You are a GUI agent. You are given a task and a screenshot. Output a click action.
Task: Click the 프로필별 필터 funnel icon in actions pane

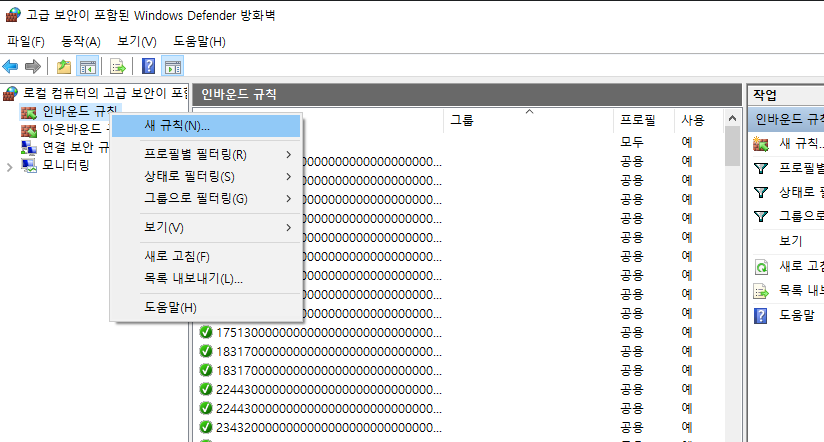(761, 168)
